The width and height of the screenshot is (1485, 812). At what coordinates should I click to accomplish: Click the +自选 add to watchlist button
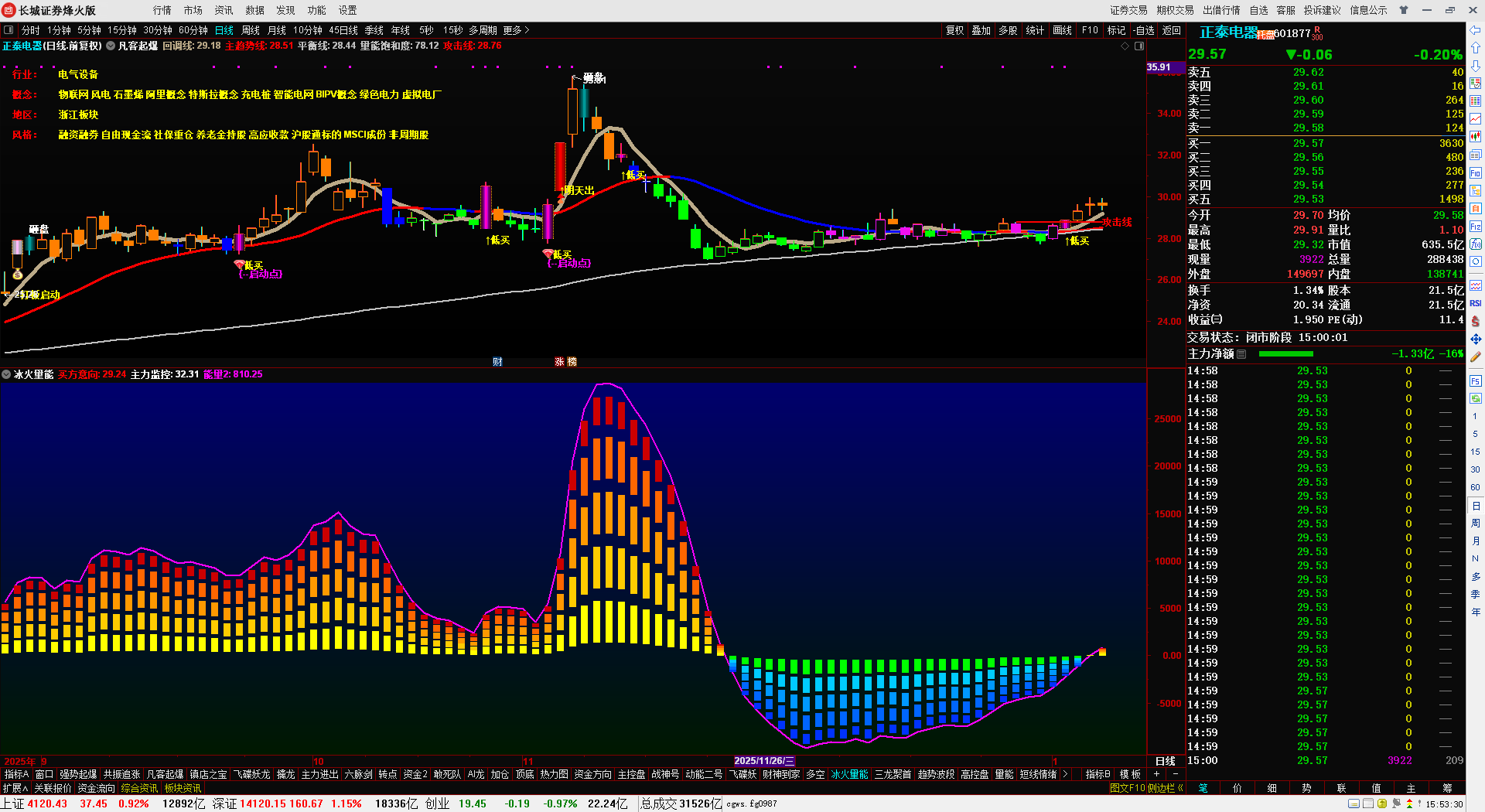[1144, 30]
